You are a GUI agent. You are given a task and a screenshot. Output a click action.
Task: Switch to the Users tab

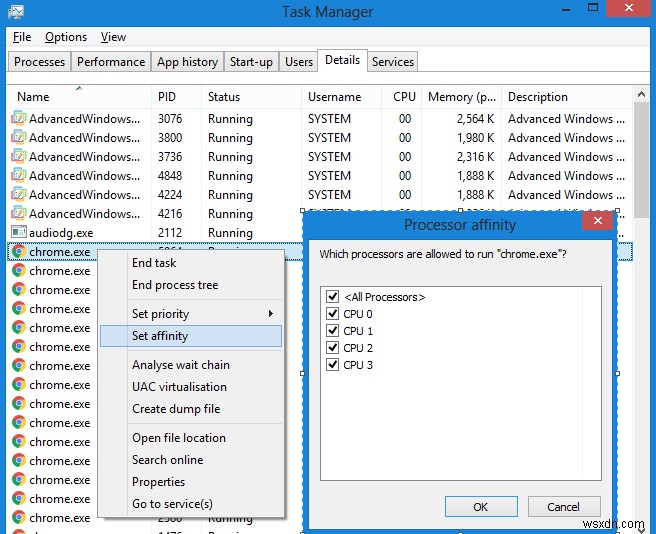coord(299,62)
